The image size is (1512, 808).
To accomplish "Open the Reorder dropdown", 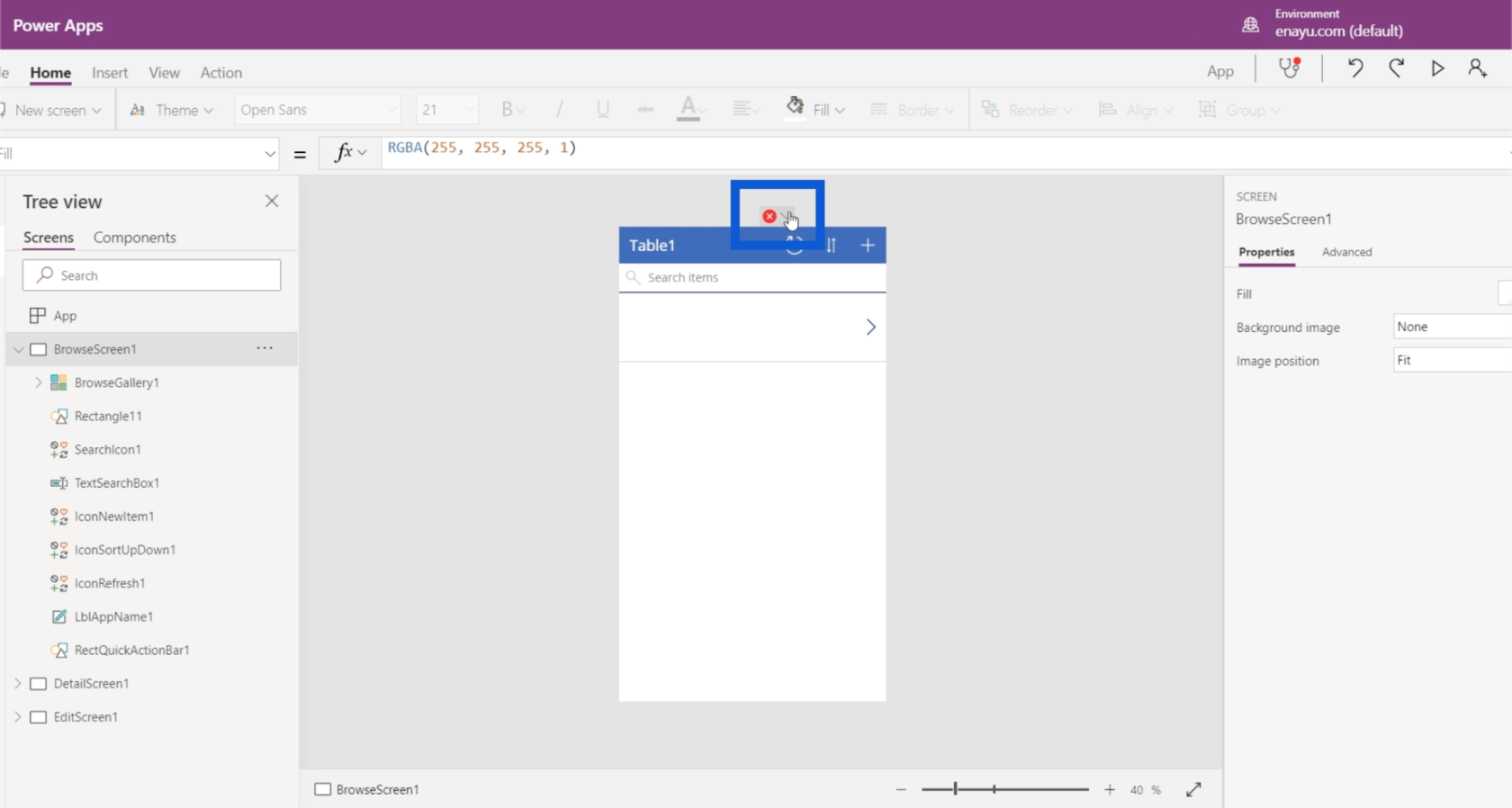I will [1027, 110].
